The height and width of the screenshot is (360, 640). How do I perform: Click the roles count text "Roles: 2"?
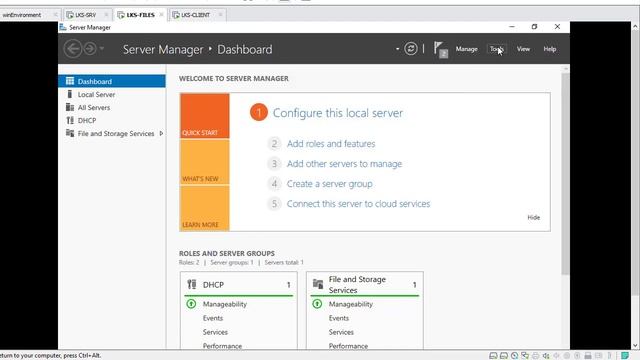[x=189, y=262]
